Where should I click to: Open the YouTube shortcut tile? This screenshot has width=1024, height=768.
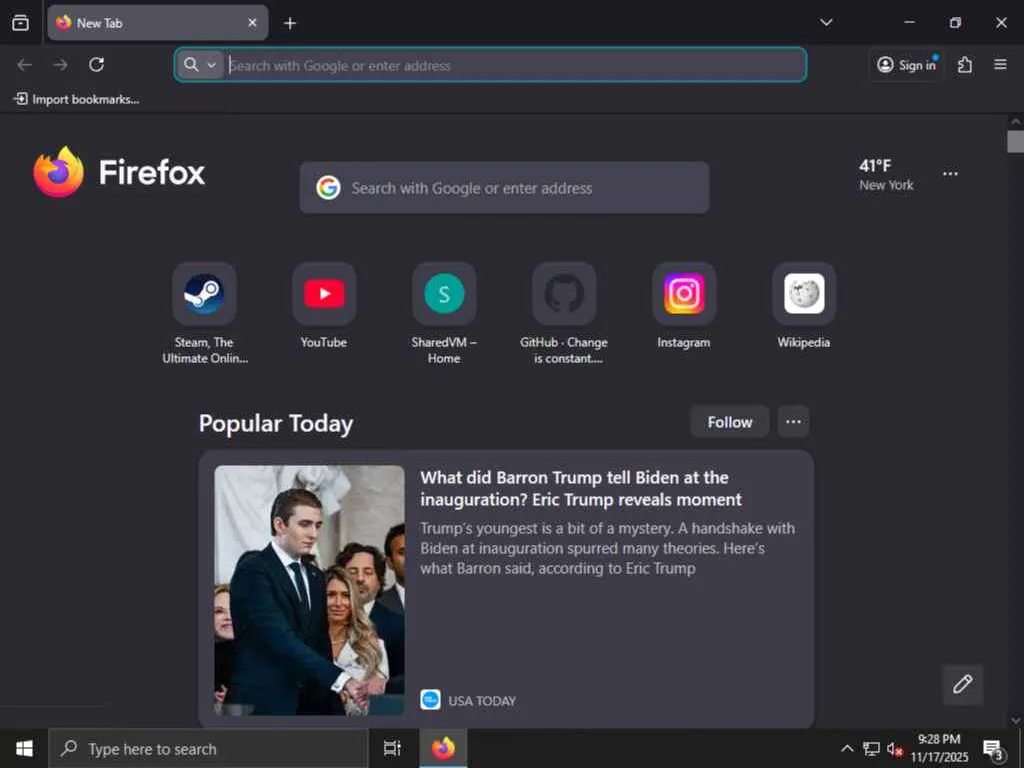[x=324, y=294]
